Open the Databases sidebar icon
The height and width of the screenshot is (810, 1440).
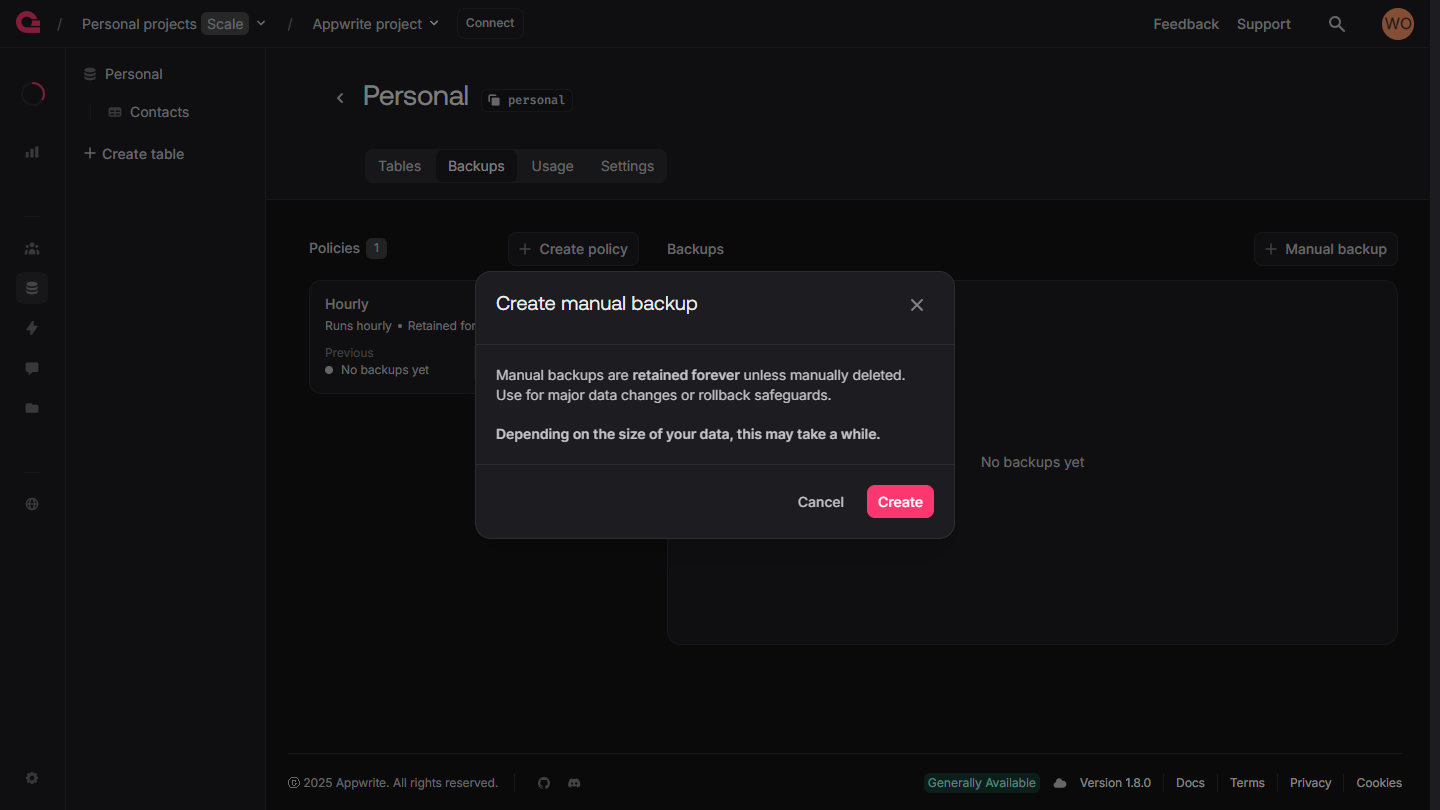coord(32,288)
